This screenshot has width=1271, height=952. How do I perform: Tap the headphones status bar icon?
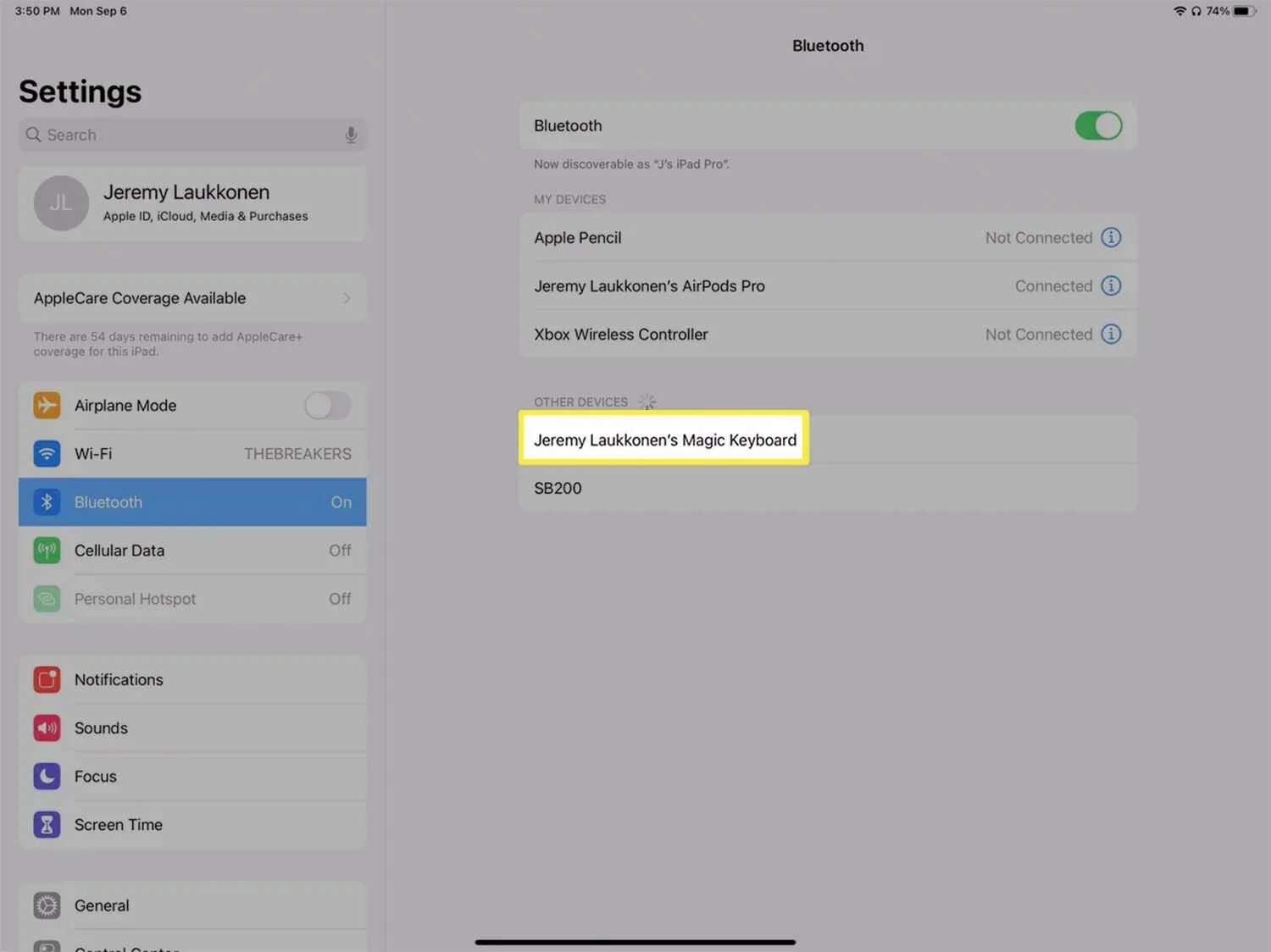click(x=1196, y=11)
